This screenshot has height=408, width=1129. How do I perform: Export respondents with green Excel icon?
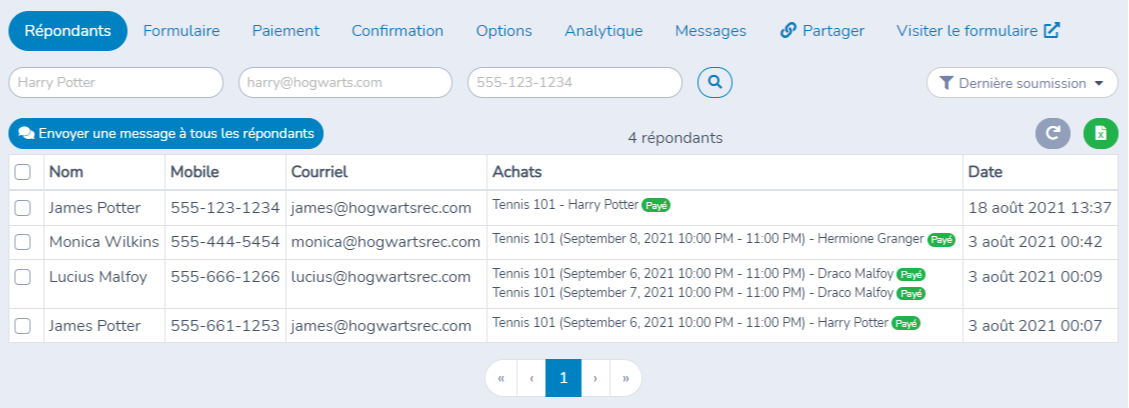point(1101,134)
